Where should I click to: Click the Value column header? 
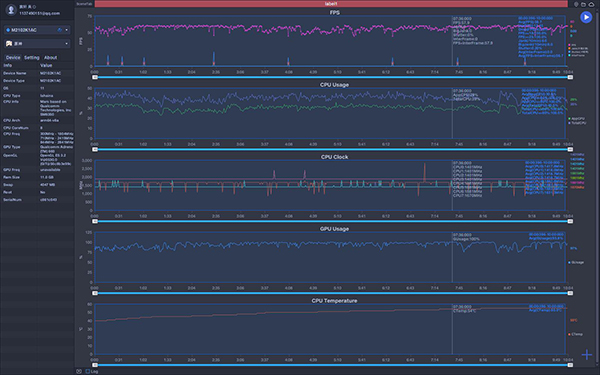tap(46, 65)
